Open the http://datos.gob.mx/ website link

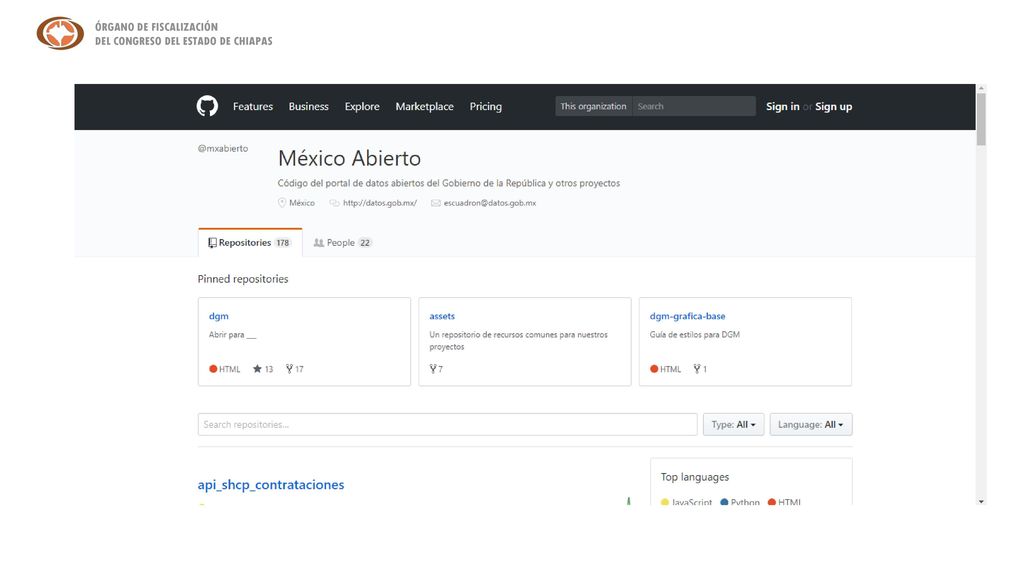(x=379, y=203)
